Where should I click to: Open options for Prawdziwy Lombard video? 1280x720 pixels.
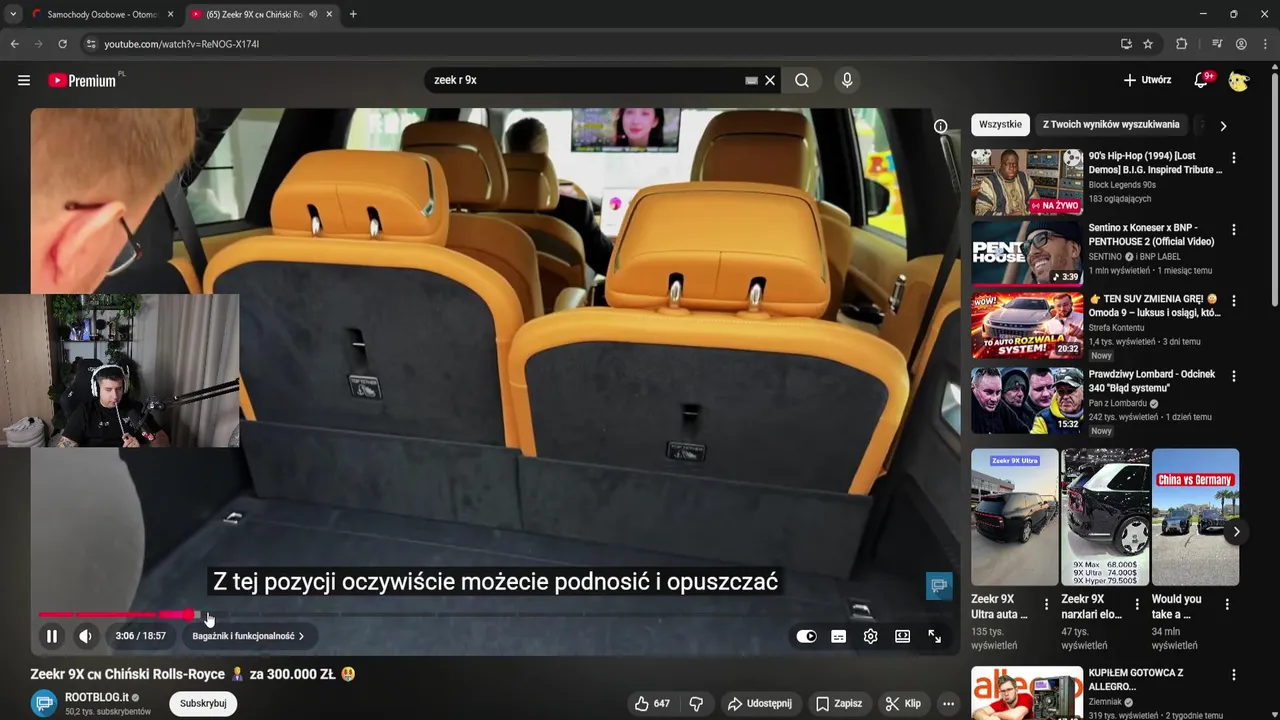(x=1233, y=376)
